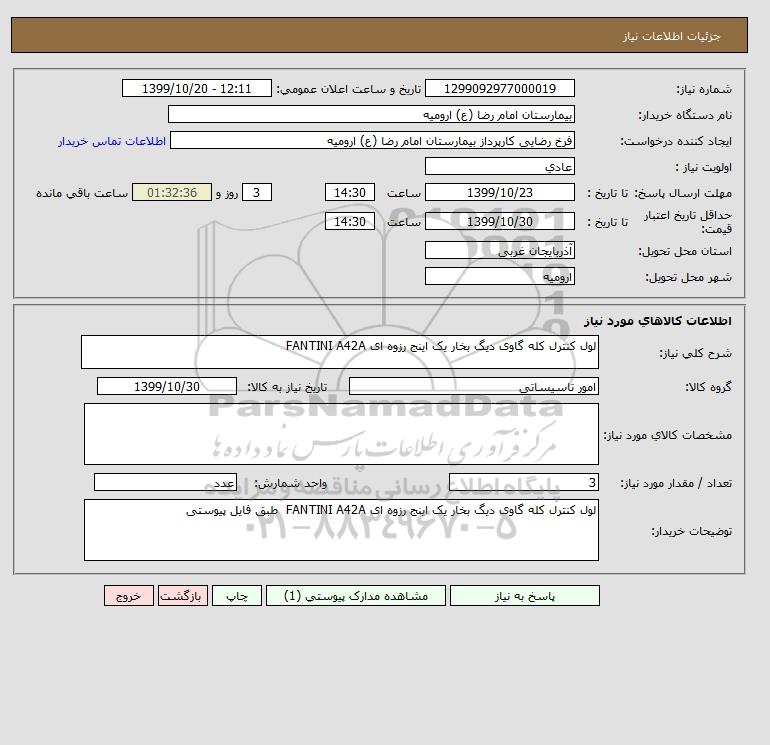This screenshot has width=770, height=745.
Task: Click delivery city field ارومیه
Action: point(499,276)
